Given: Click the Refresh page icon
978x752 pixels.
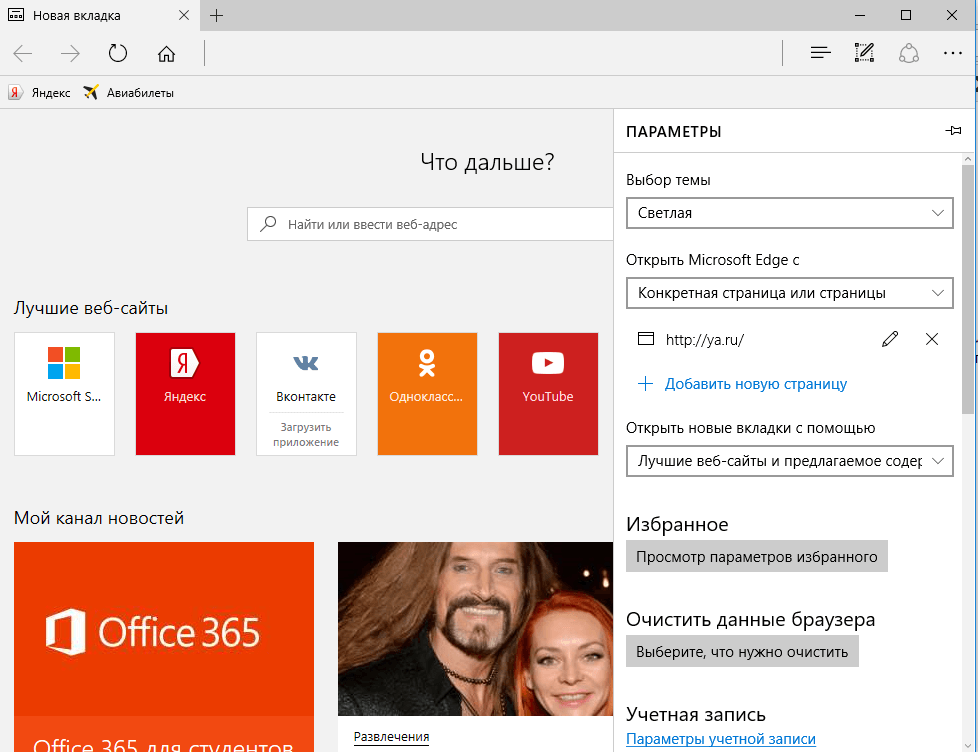Looking at the screenshot, I should pos(118,53).
